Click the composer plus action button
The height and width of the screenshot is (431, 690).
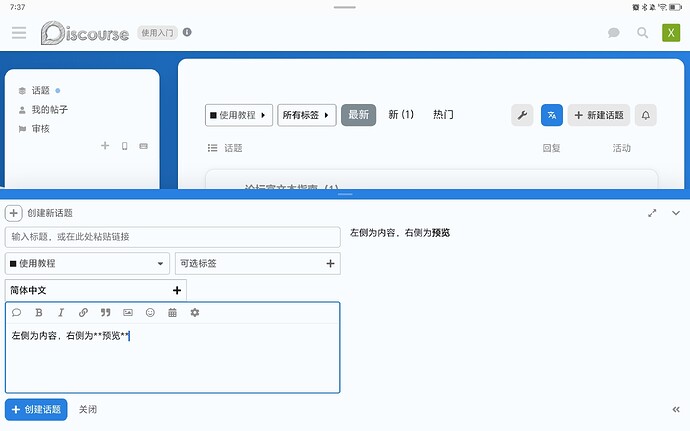(x=14, y=213)
